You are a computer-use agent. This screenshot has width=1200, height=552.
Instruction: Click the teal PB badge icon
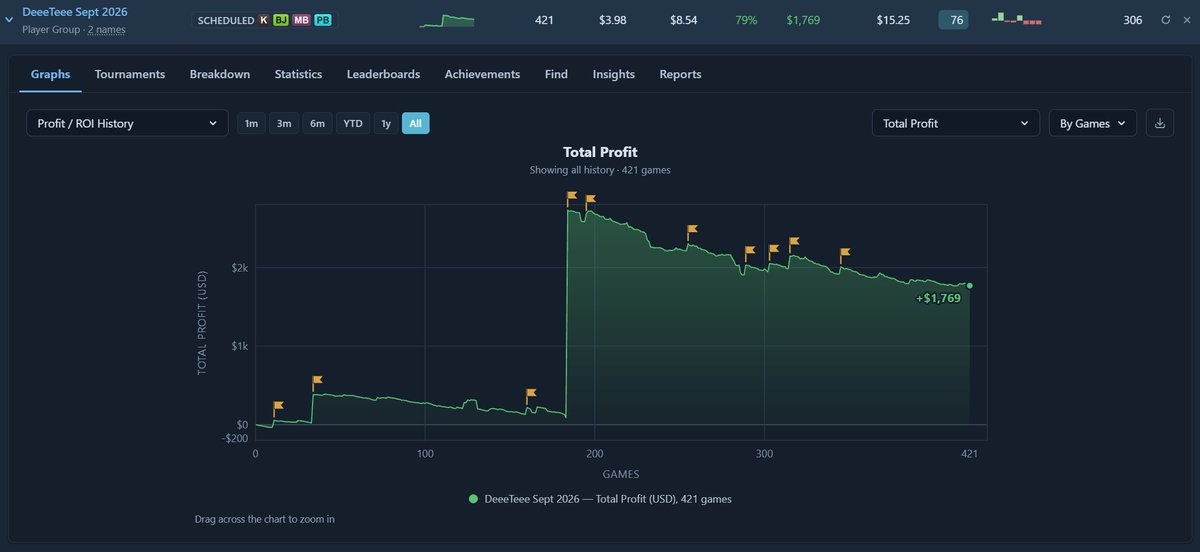(323, 20)
